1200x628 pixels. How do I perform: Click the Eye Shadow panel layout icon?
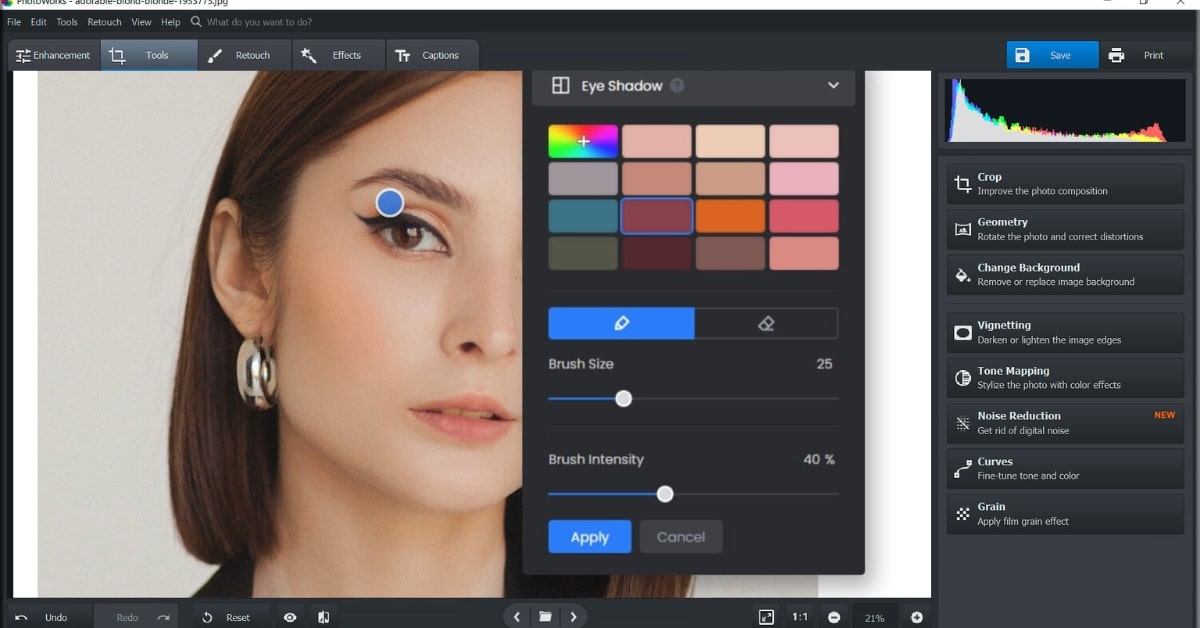click(x=560, y=86)
